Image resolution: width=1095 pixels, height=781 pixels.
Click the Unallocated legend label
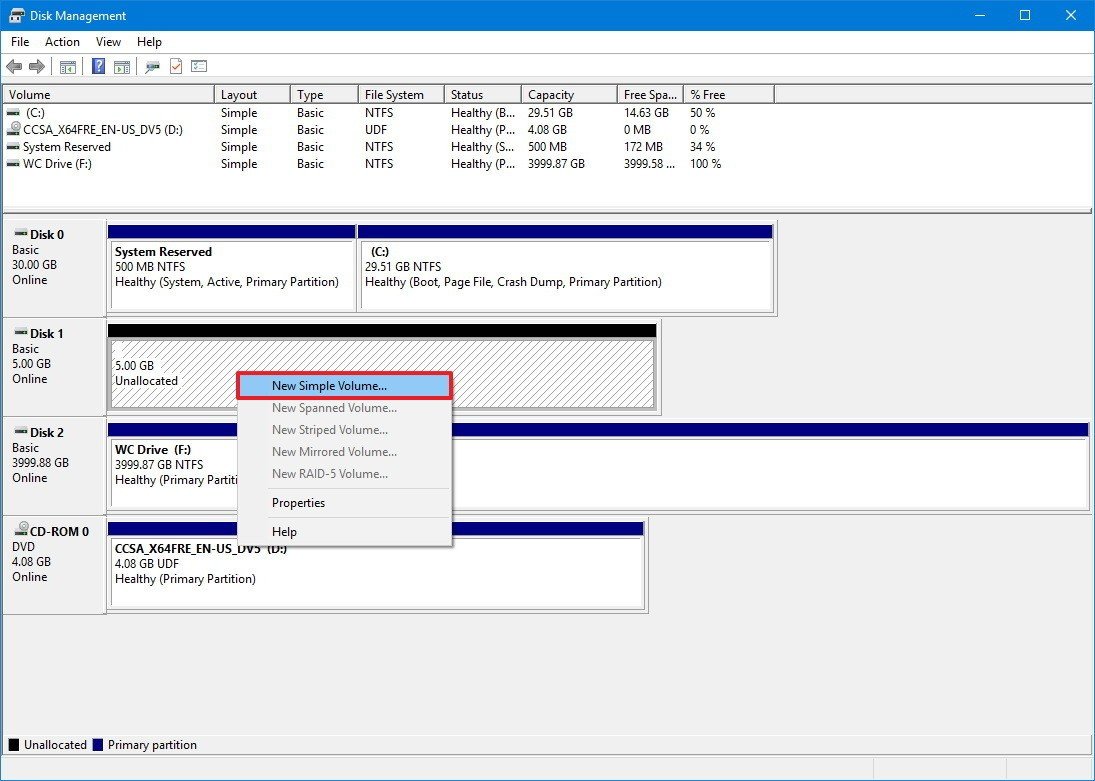(55, 745)
